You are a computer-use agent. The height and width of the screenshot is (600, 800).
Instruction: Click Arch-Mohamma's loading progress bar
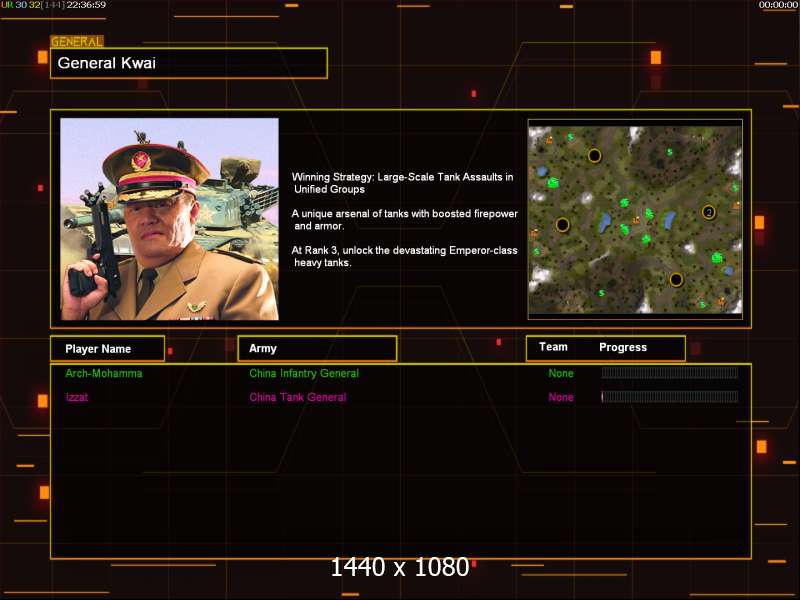(x=669, y=373)
